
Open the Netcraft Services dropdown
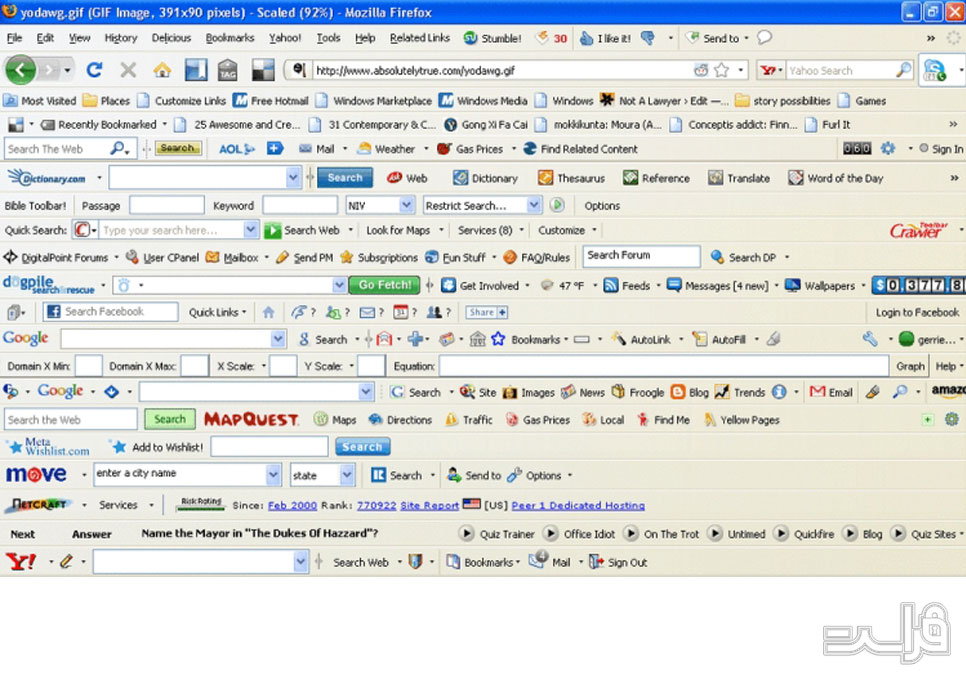(x=125, y=505)
